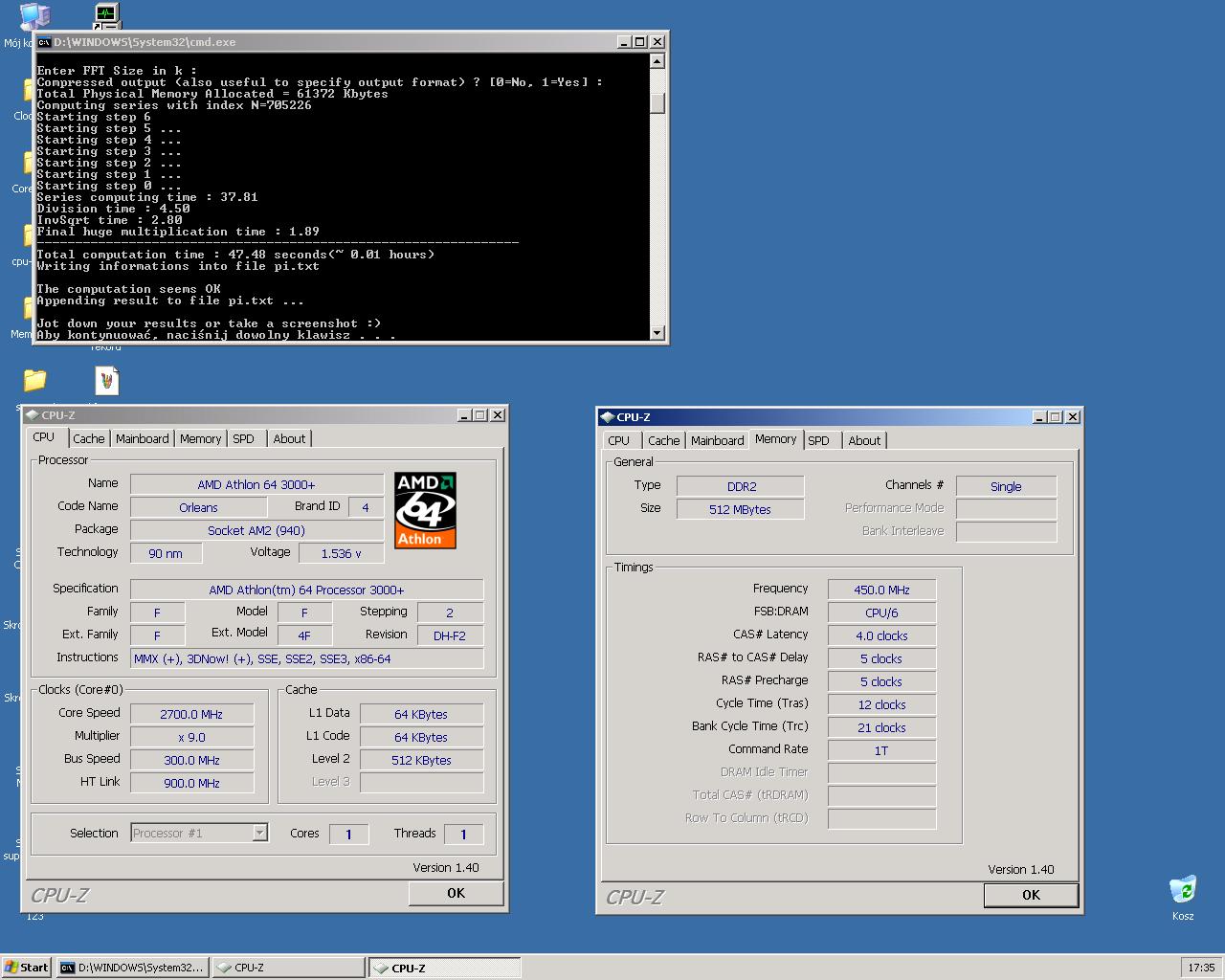The width and height of the screenshot is (1225, 980).
Task: Click the memory Size value 512 MBytes
Action: click(x=741, y=509)
